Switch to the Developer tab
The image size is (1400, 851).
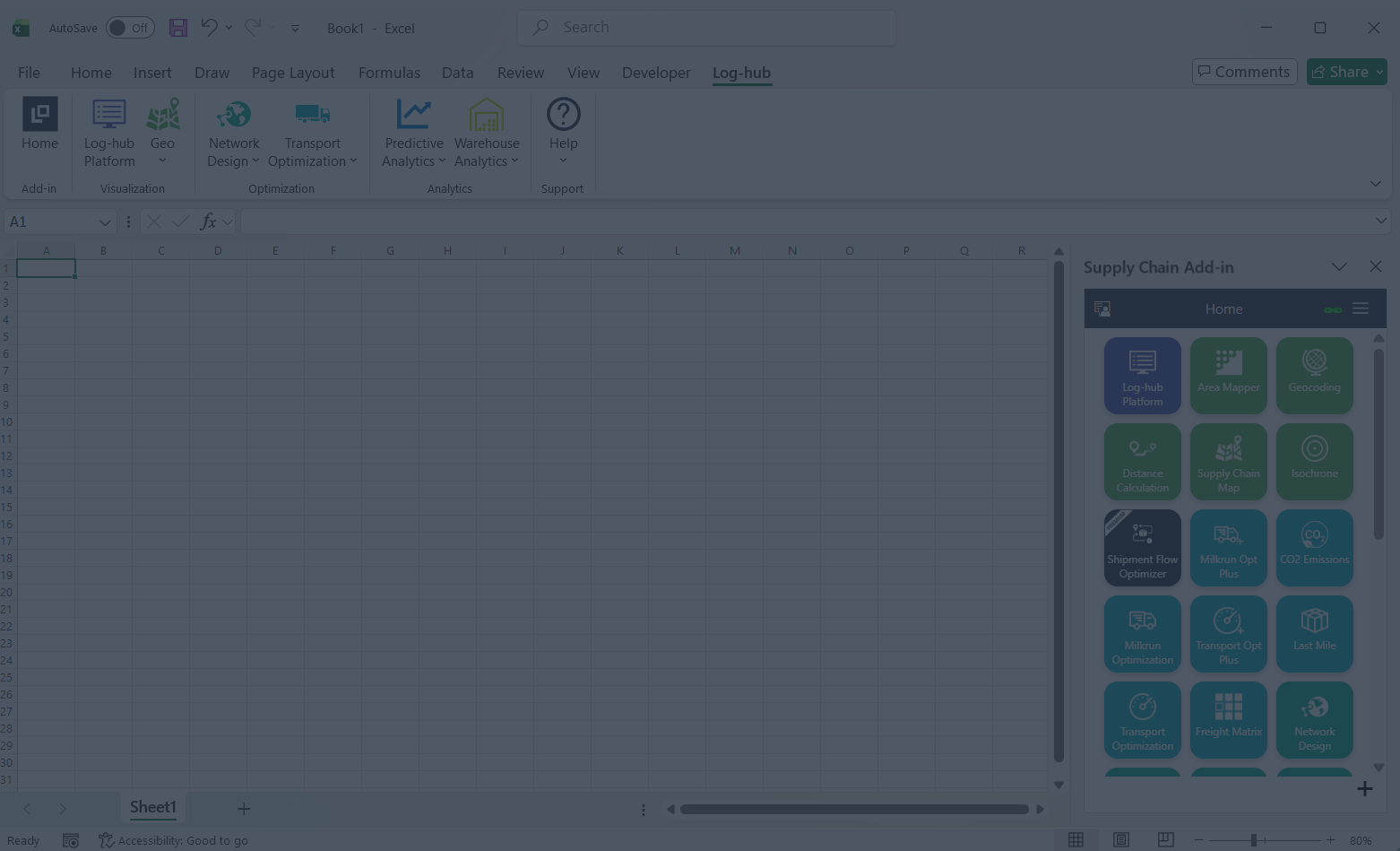point(656,73)
